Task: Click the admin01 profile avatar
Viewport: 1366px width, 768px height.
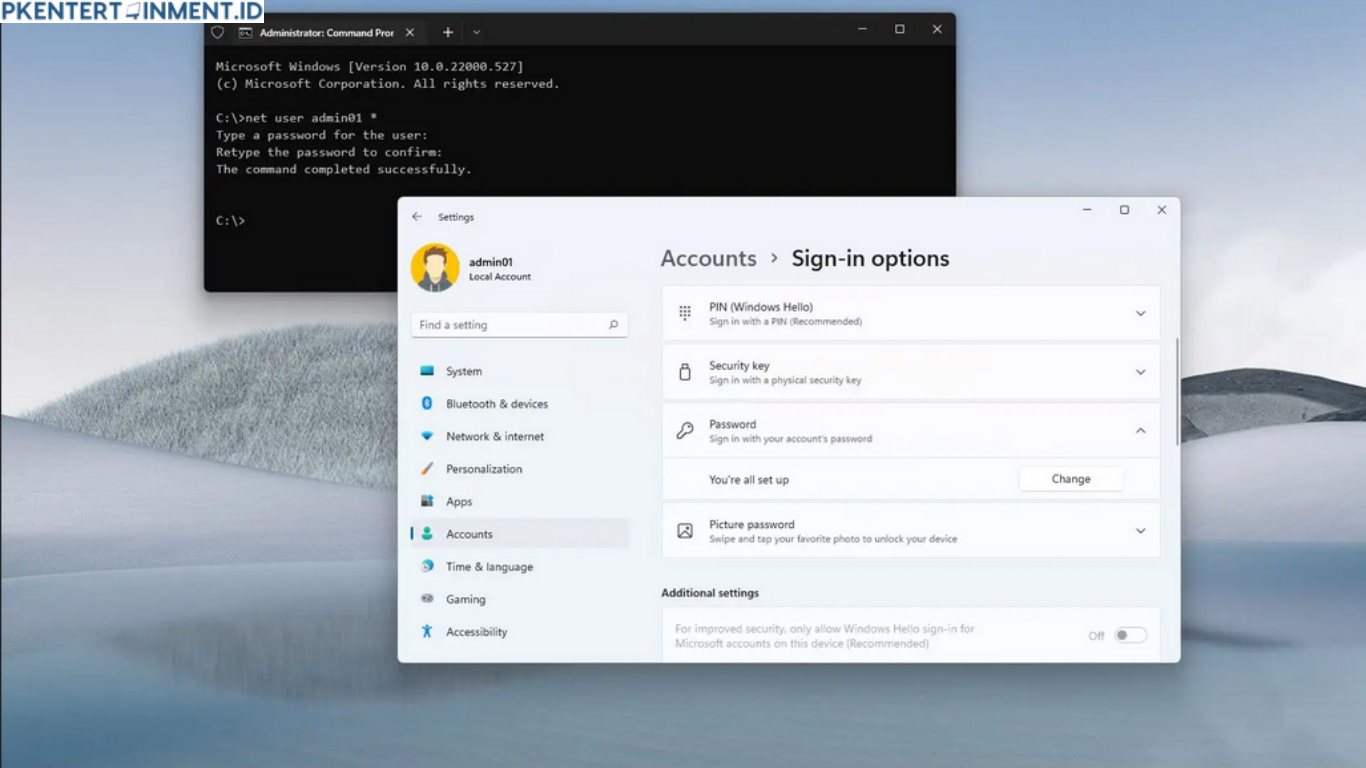Action: click(435, 268)
